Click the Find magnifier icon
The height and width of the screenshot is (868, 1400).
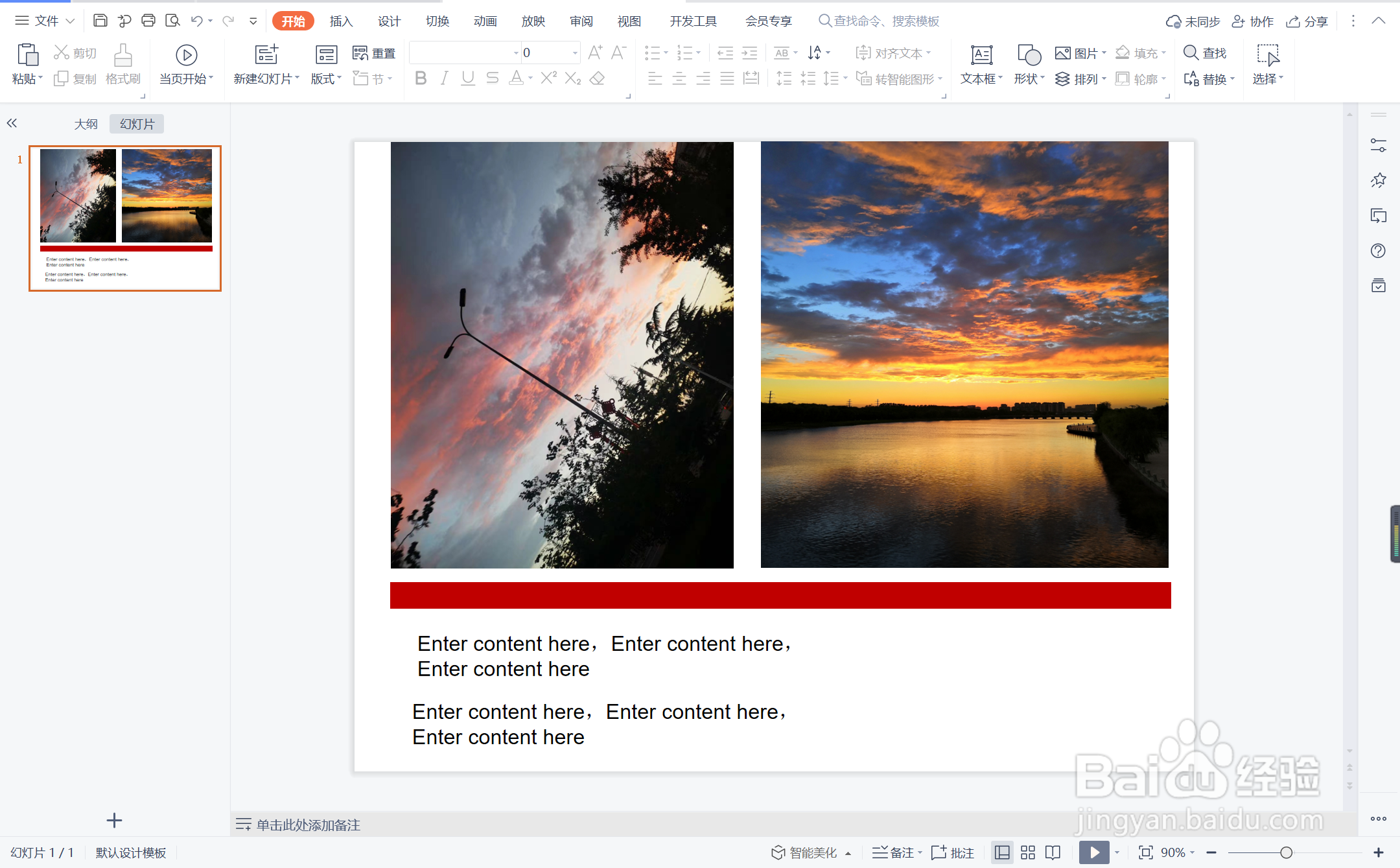[1191, 53]
